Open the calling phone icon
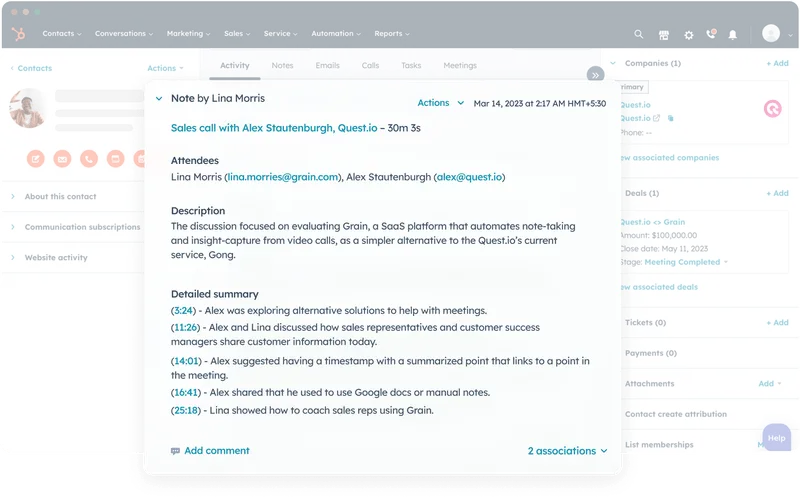Screen dimensions: 800x501 tap(711, 34)
